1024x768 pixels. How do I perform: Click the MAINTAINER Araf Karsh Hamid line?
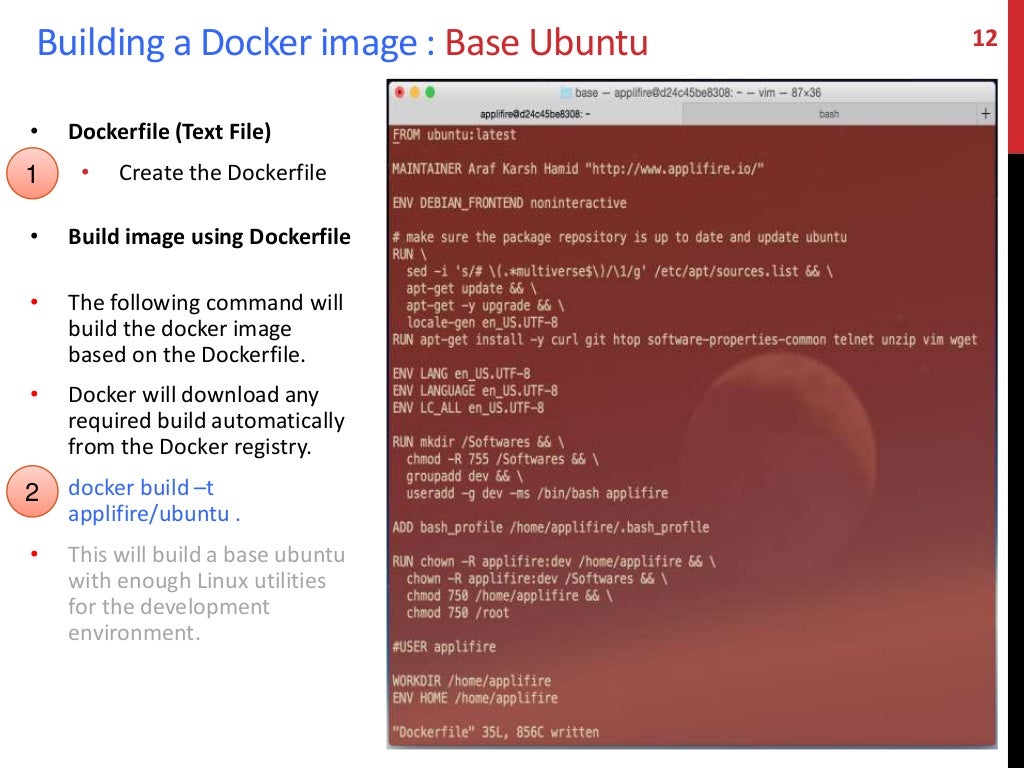[x=578, y=169]
